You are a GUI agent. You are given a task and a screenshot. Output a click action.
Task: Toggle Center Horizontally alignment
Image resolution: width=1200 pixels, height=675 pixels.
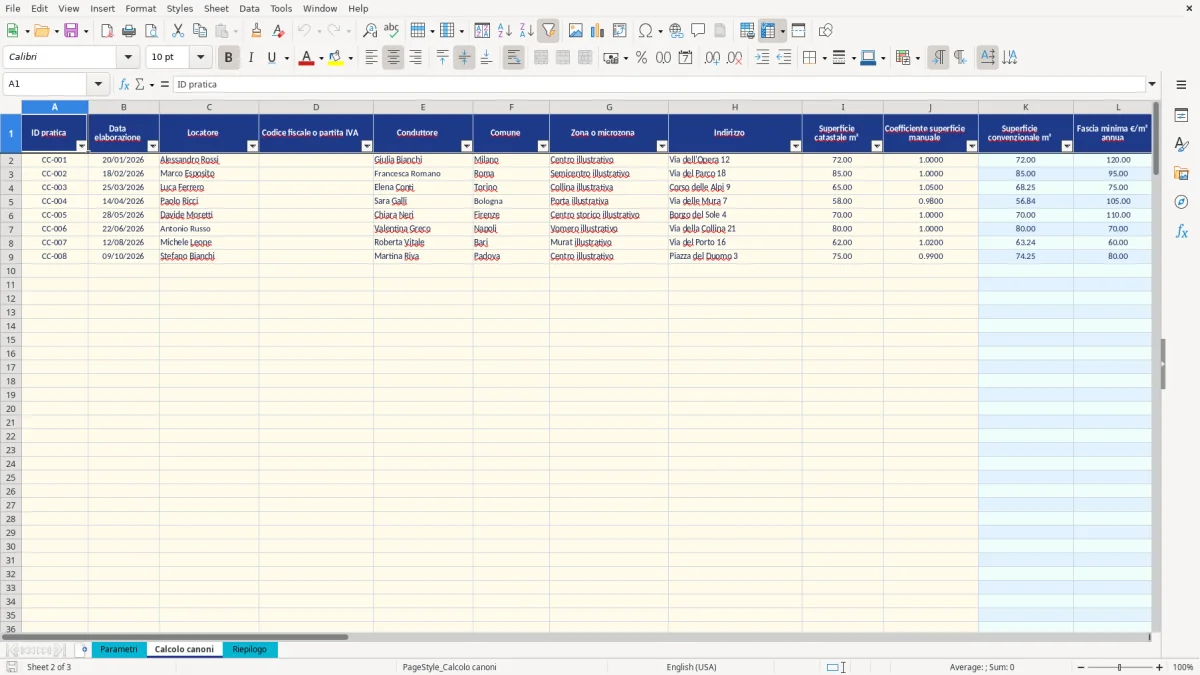point(393,58)
